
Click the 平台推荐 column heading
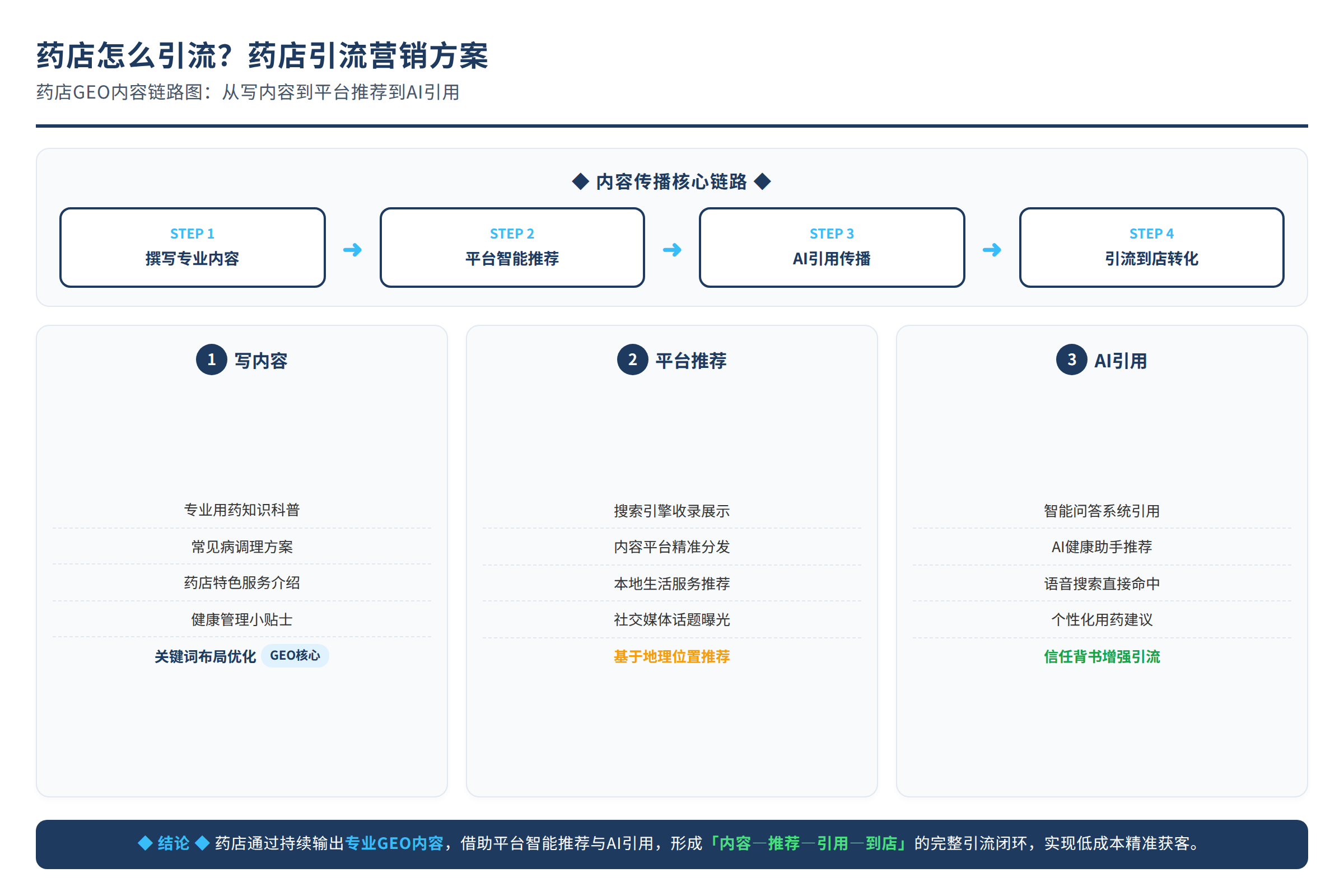tap(691, 361)
